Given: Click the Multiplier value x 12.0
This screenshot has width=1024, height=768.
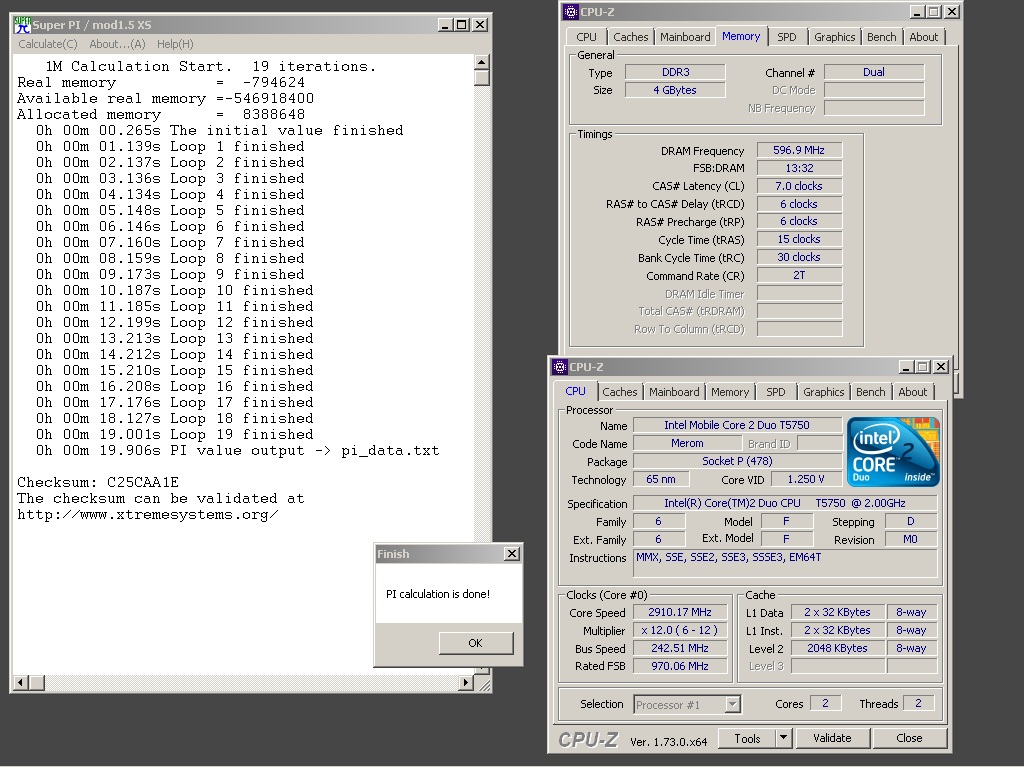Looking at the screenshot, I should coord(680,630).
